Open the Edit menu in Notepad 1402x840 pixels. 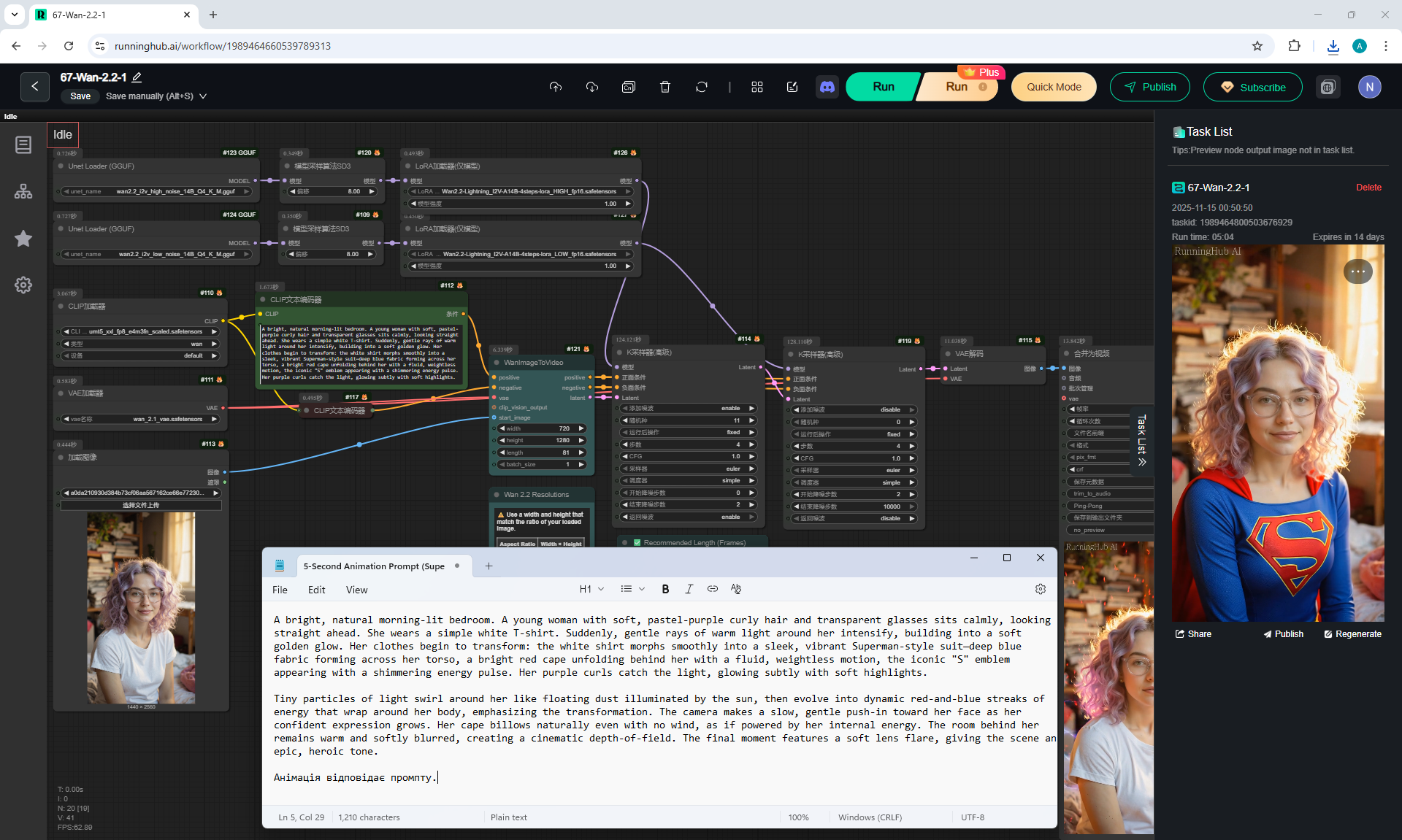click(316, 590)
